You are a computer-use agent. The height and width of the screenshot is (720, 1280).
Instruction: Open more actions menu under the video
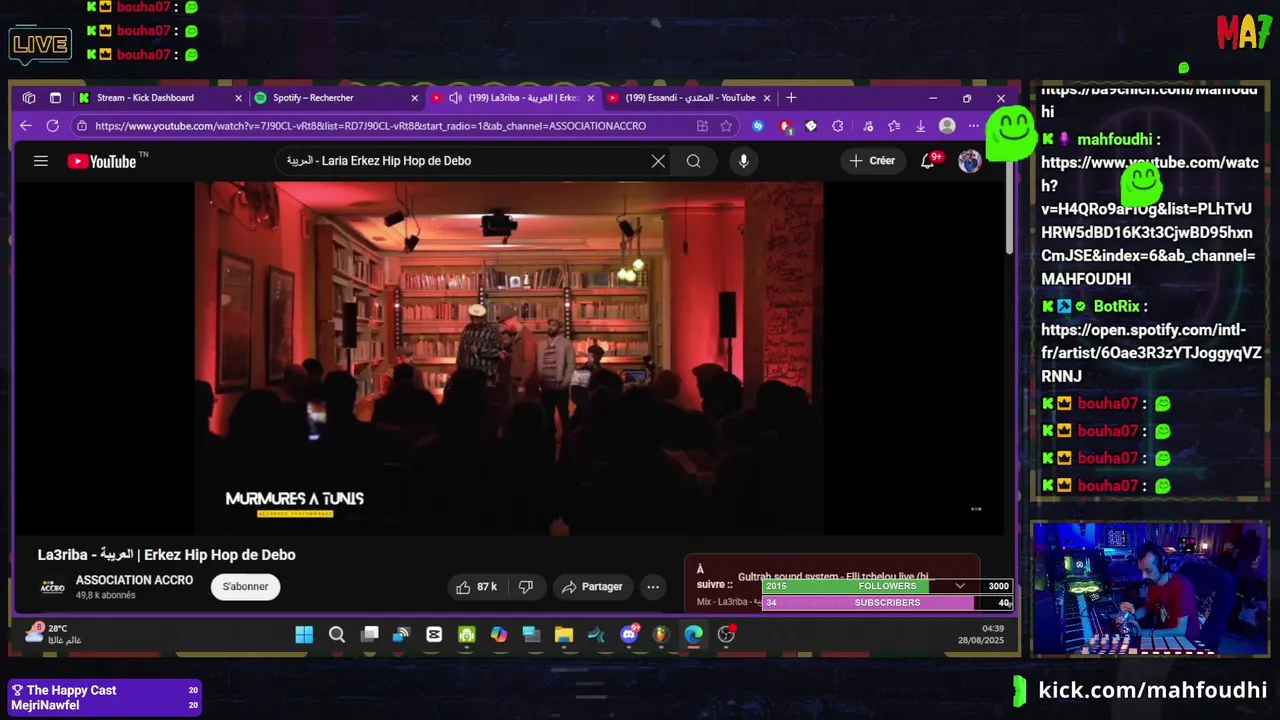(652, 587)
